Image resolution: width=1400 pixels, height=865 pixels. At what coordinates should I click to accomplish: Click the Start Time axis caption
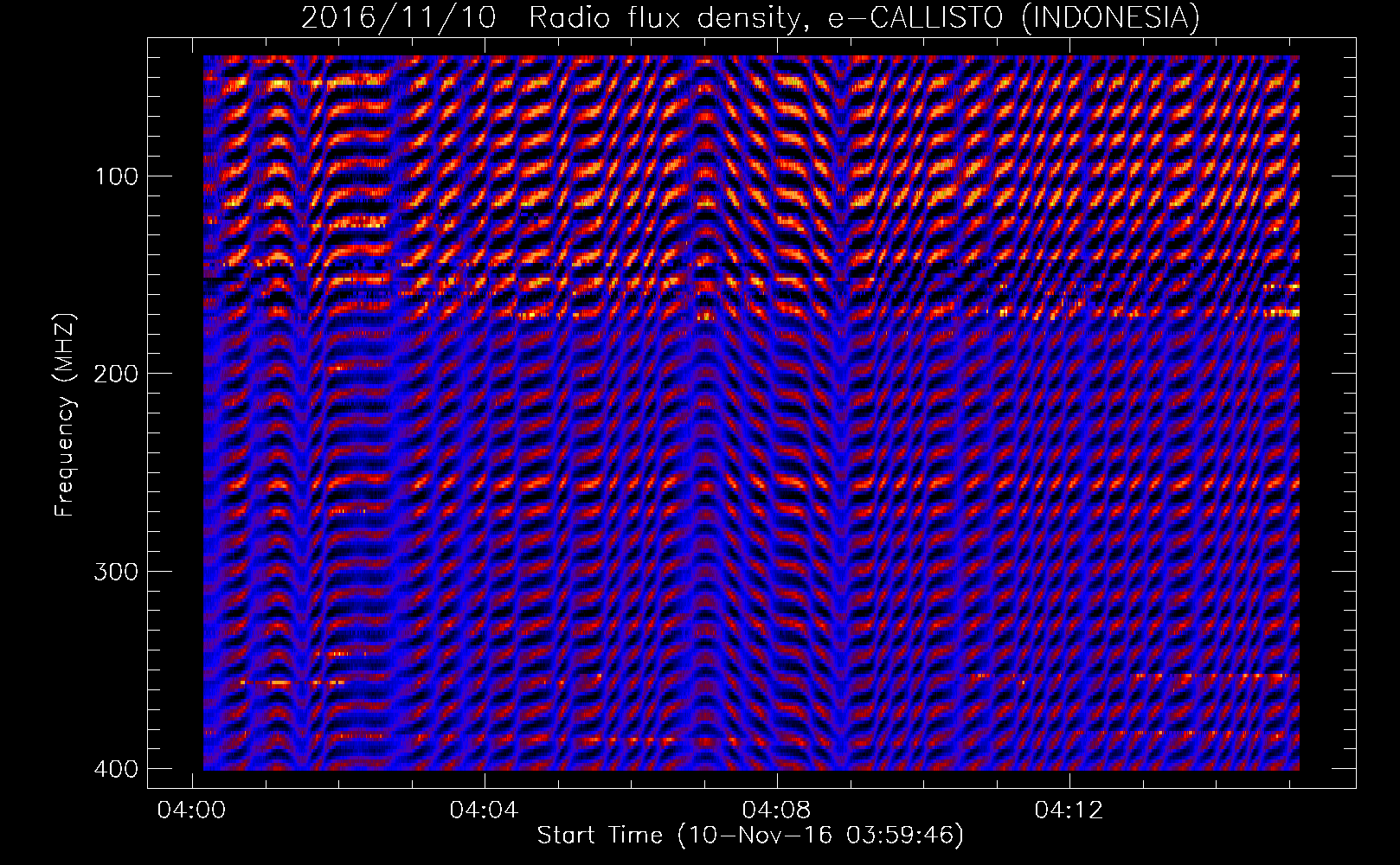[750, 836]
